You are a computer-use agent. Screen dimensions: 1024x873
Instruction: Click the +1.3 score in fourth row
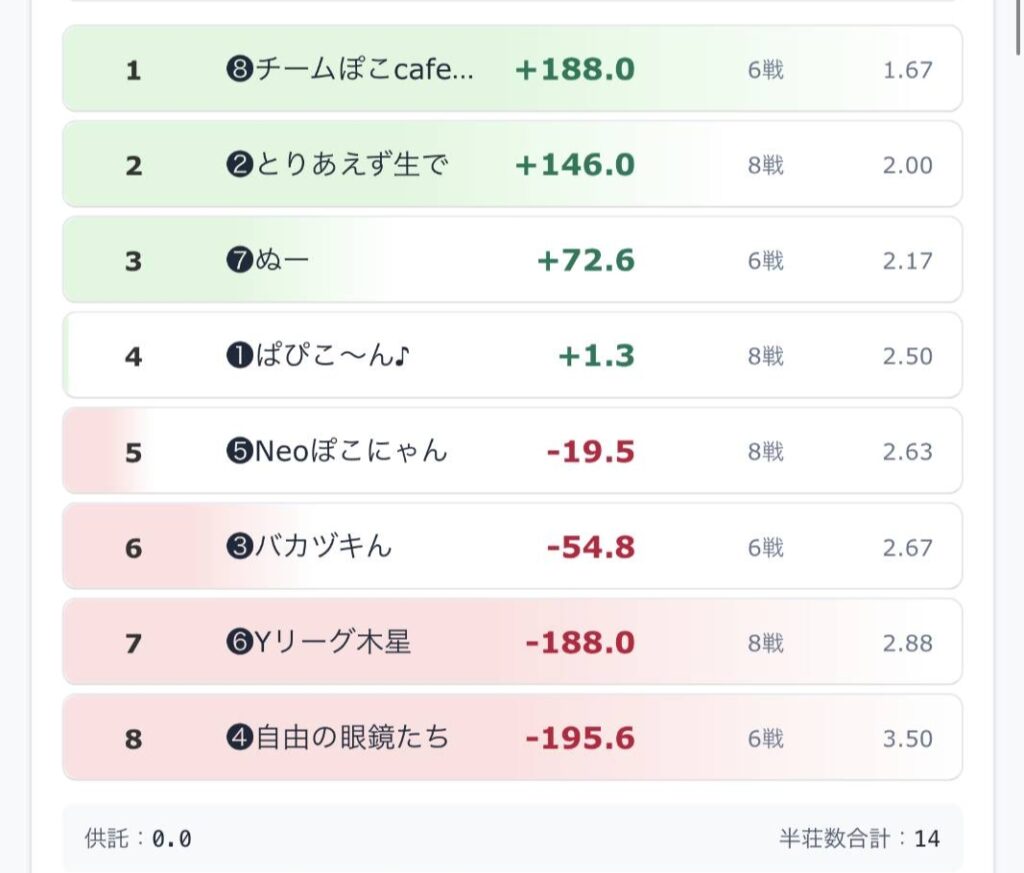[596, 356]
